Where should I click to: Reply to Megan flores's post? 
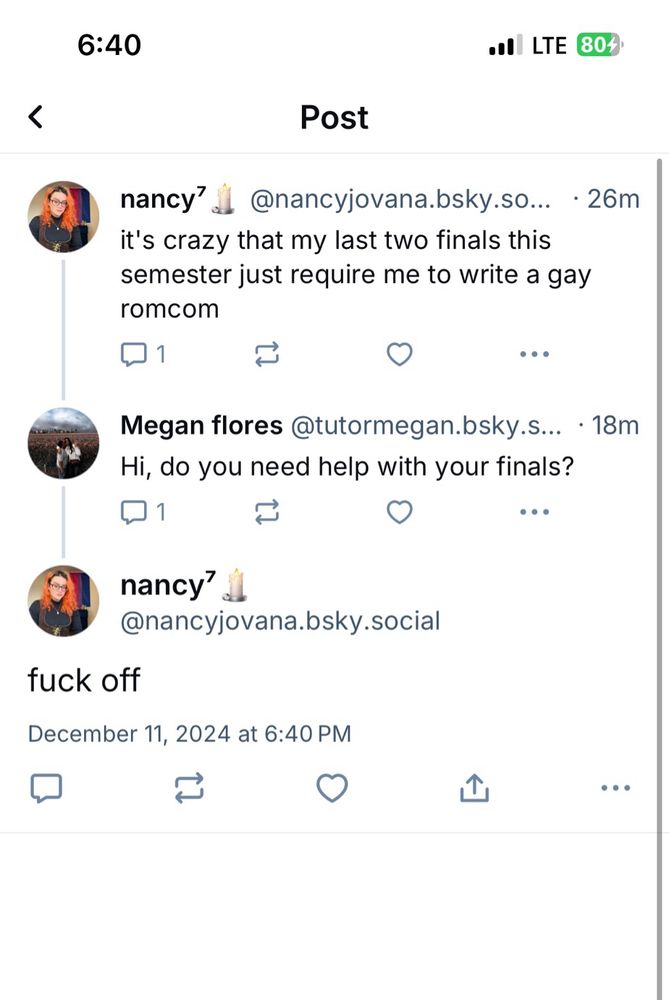click(x=134, y=512)
